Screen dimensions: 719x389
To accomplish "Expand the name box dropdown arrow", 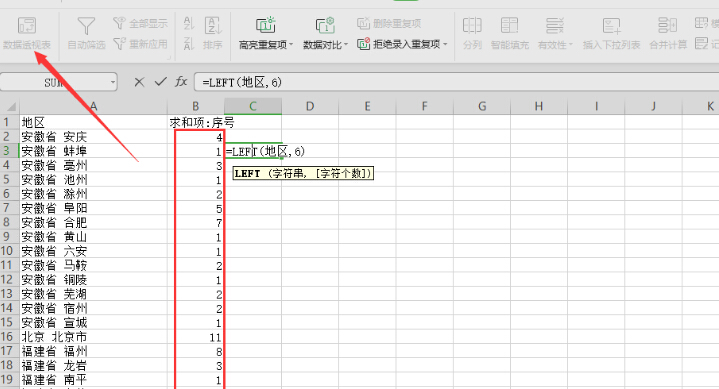I will click(x=112, y=83).
